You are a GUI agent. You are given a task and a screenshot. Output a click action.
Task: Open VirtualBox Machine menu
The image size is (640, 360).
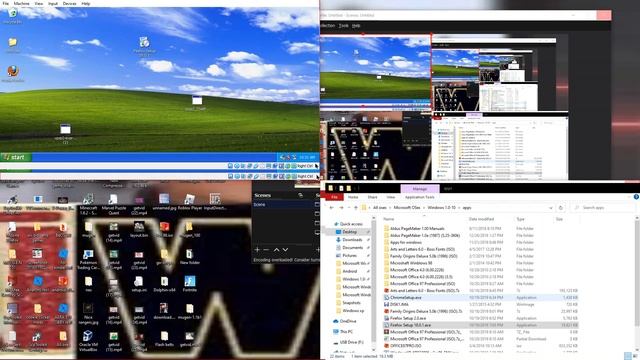tap(22, 3)
